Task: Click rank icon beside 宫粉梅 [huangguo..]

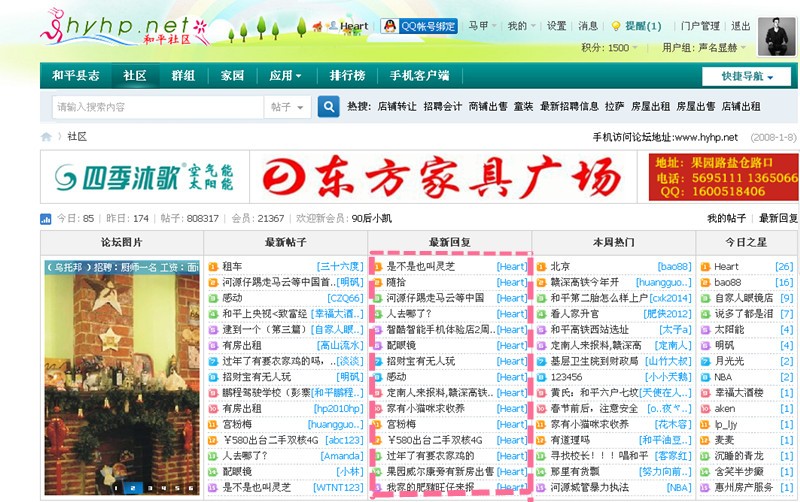Action: 213,424
